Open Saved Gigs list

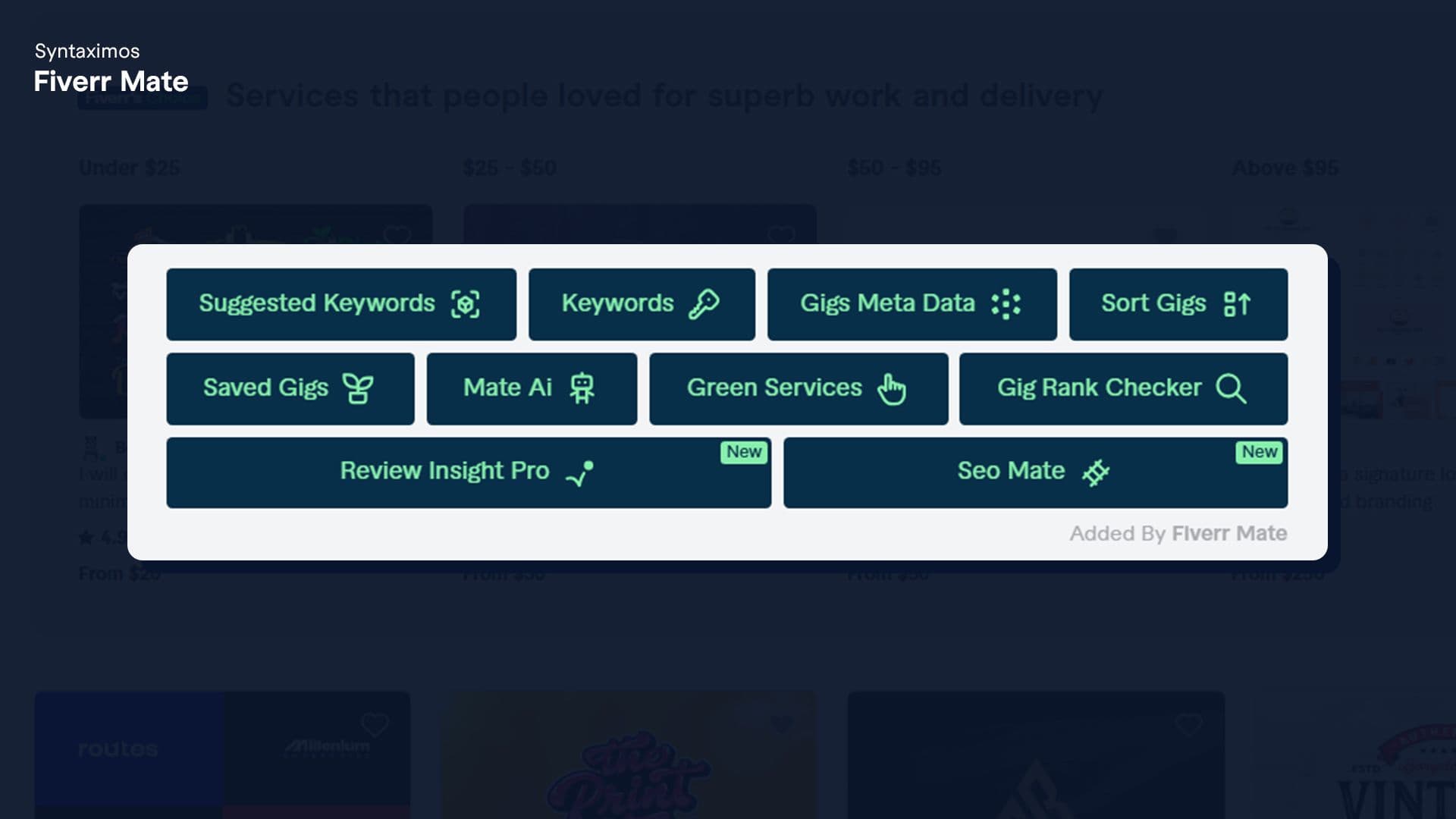pyautogui.click(x=290, y=388)
